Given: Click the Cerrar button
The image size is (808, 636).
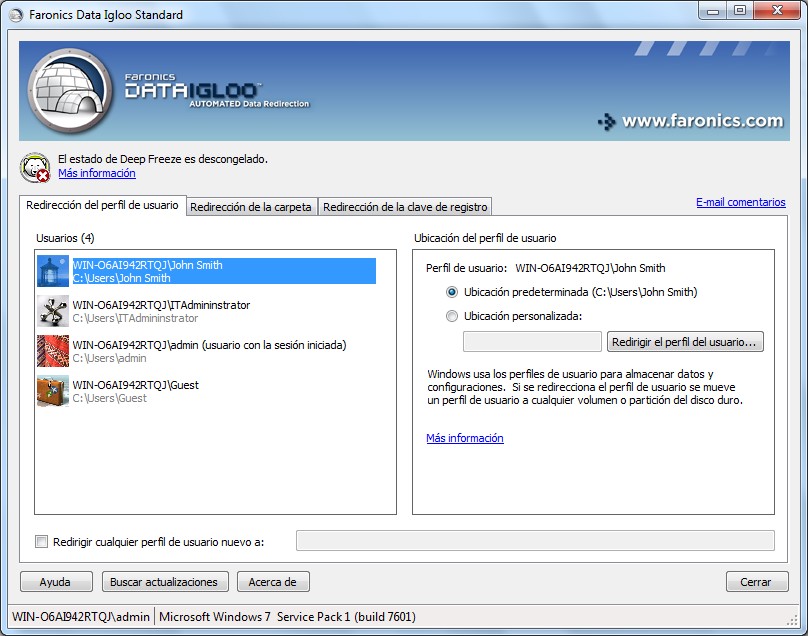Looking at the screenshot, I should [x=757, y=582].
